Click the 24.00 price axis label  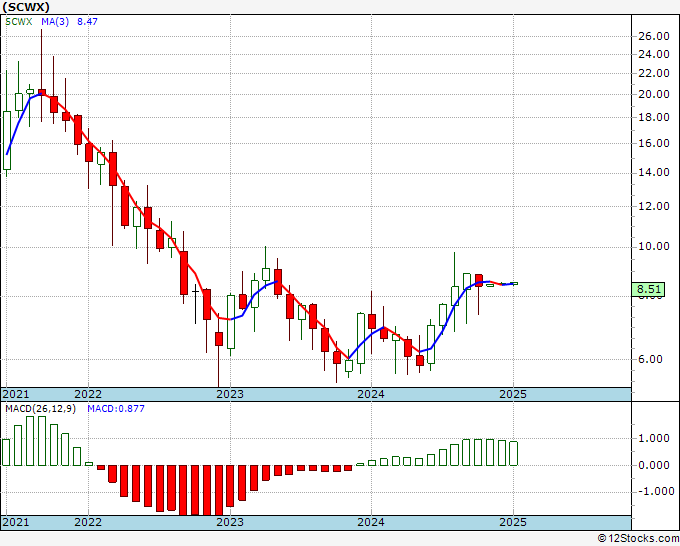click(654, 54)
